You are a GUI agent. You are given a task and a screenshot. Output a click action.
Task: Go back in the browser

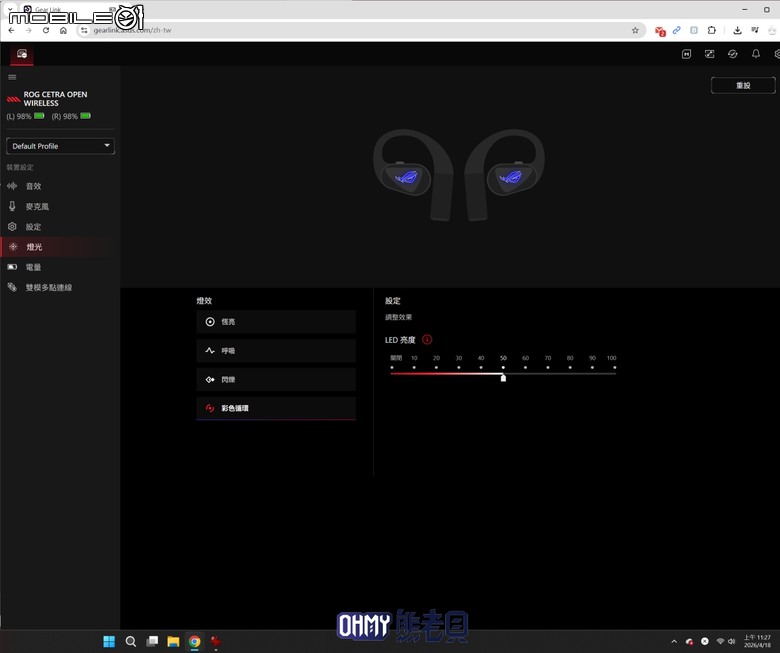tap(11, 30)
